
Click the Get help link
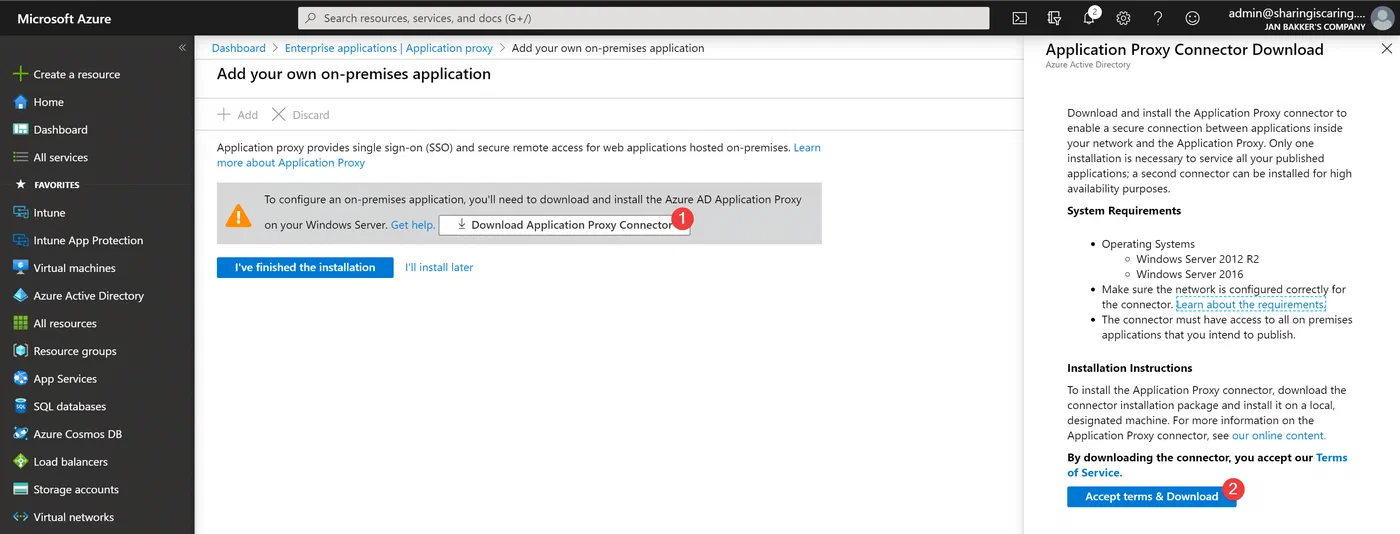tap(412, 225)
